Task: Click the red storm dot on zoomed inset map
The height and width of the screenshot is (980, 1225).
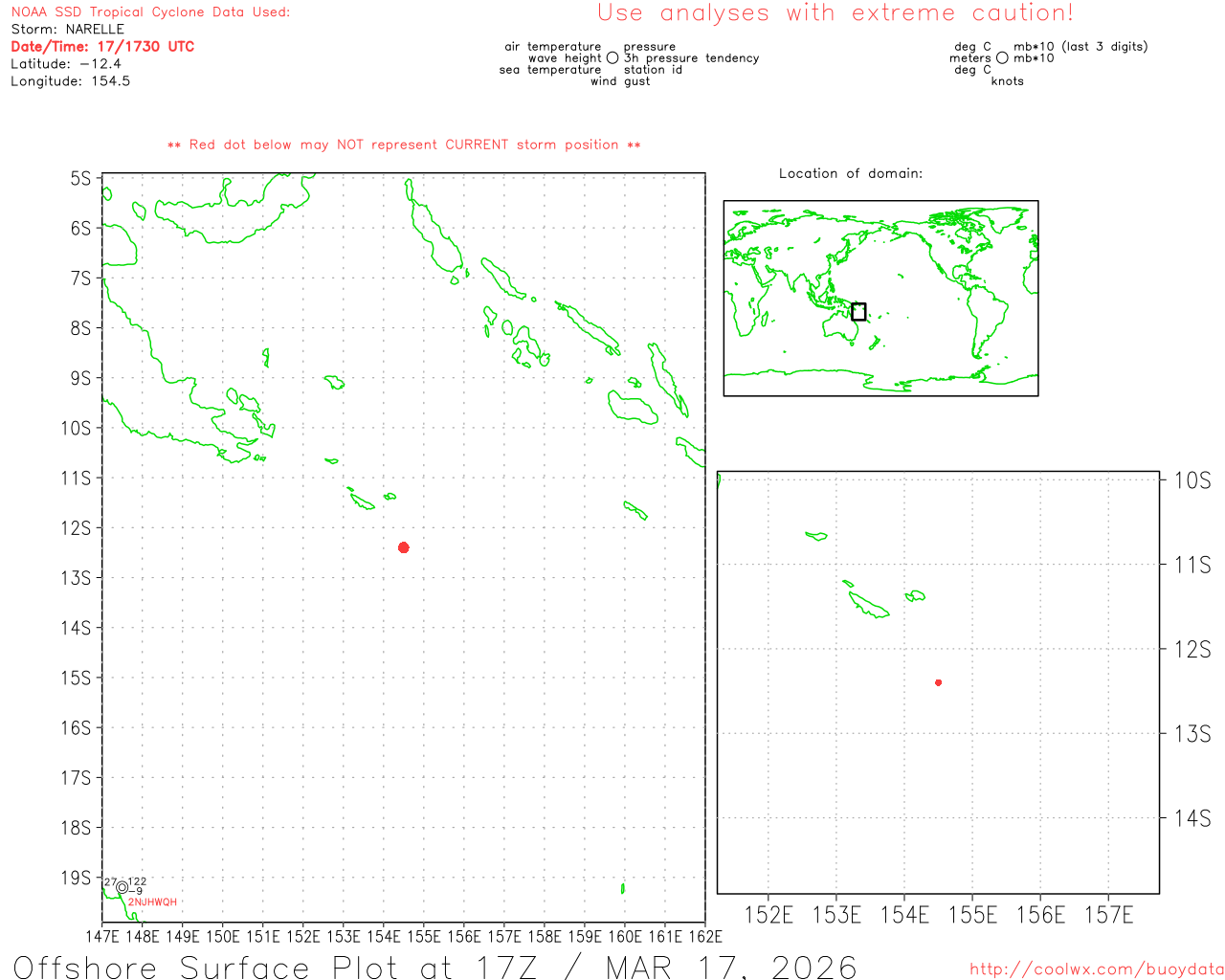Action: point(938,682)
